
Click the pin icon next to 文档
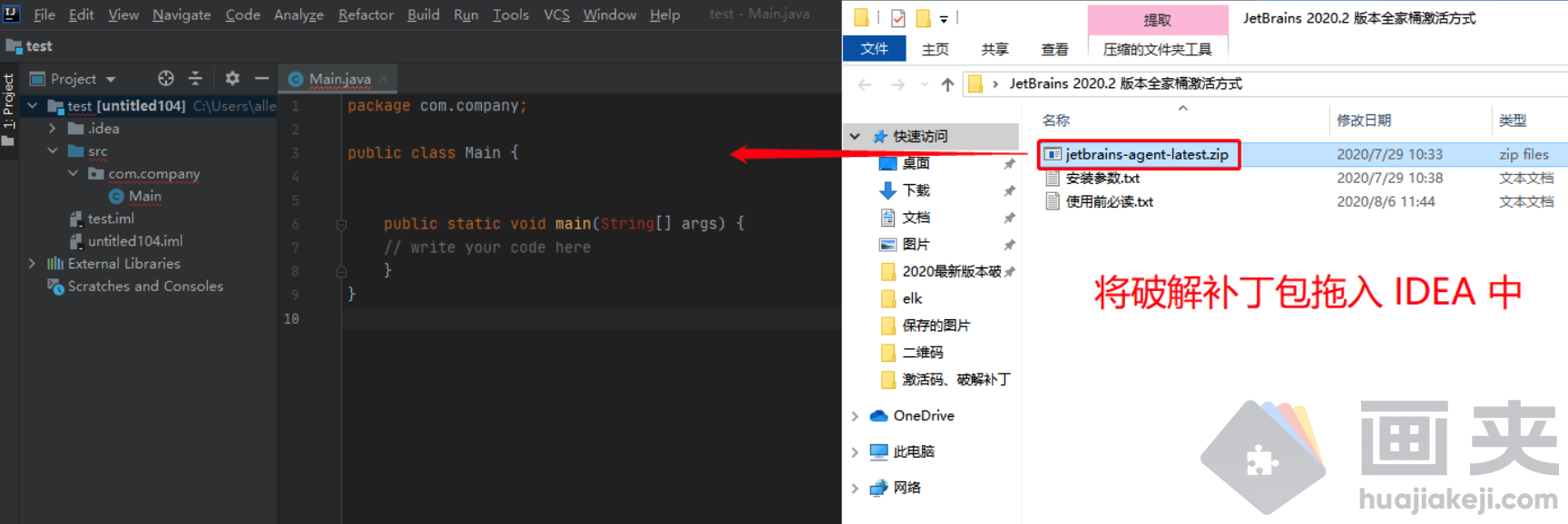tap(1009, 218)
